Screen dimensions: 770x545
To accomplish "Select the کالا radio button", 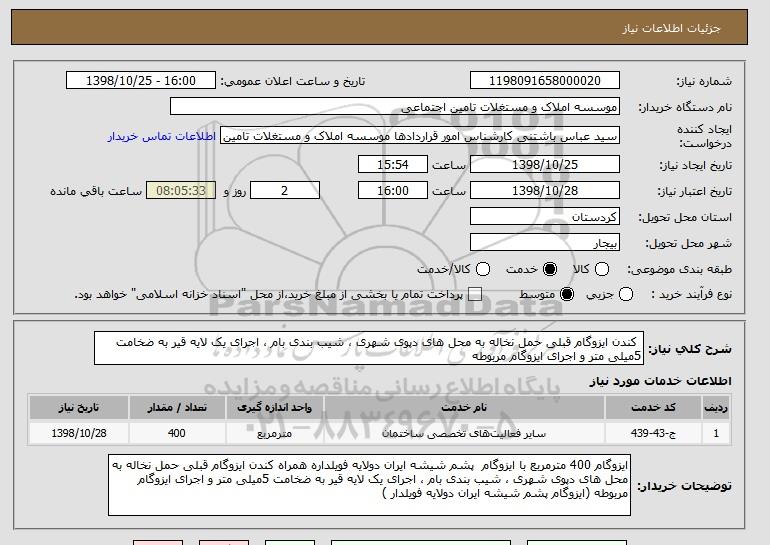I will 602,269.
